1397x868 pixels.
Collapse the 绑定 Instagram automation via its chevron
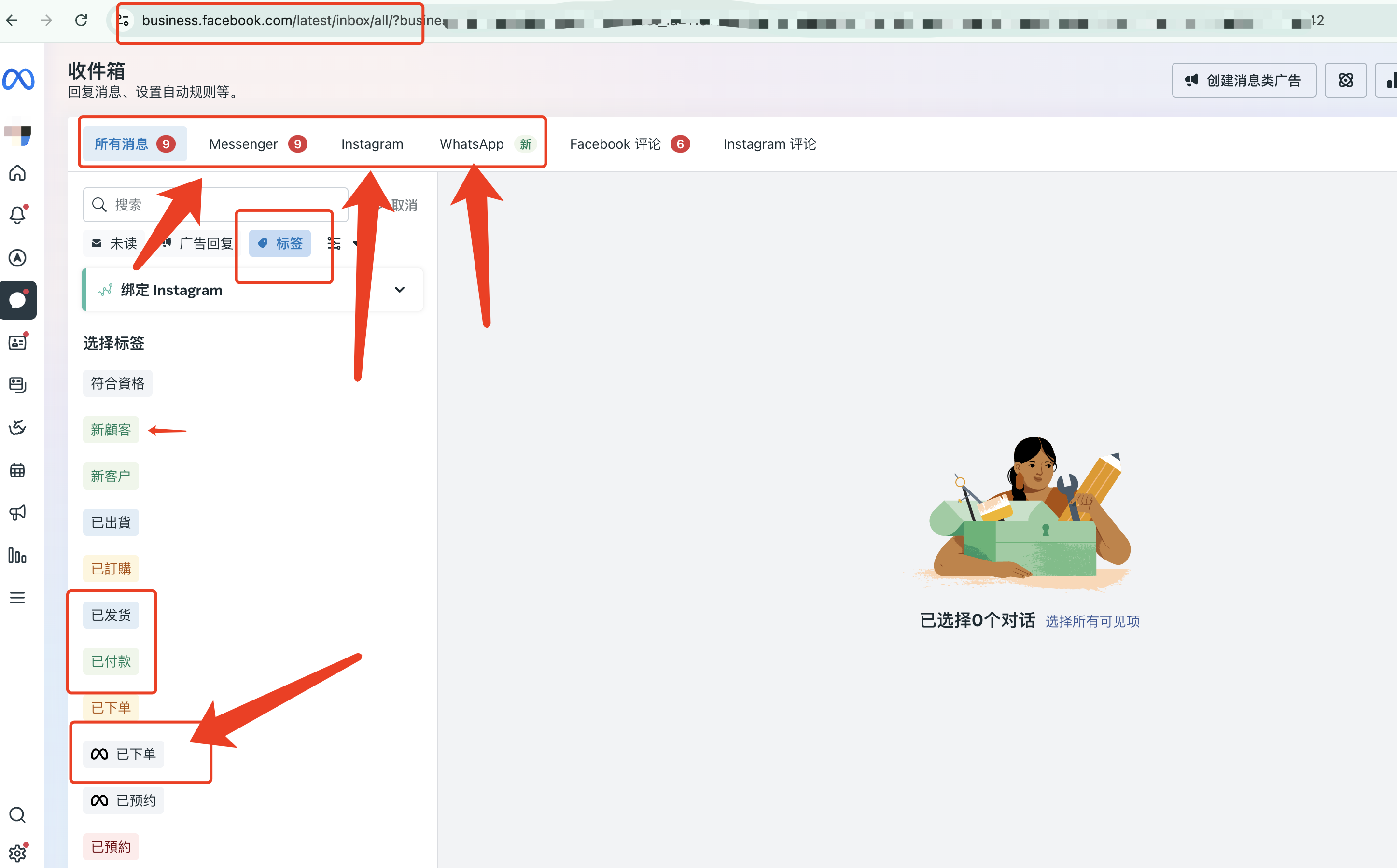pyautogui.click(x=400, y=290)
